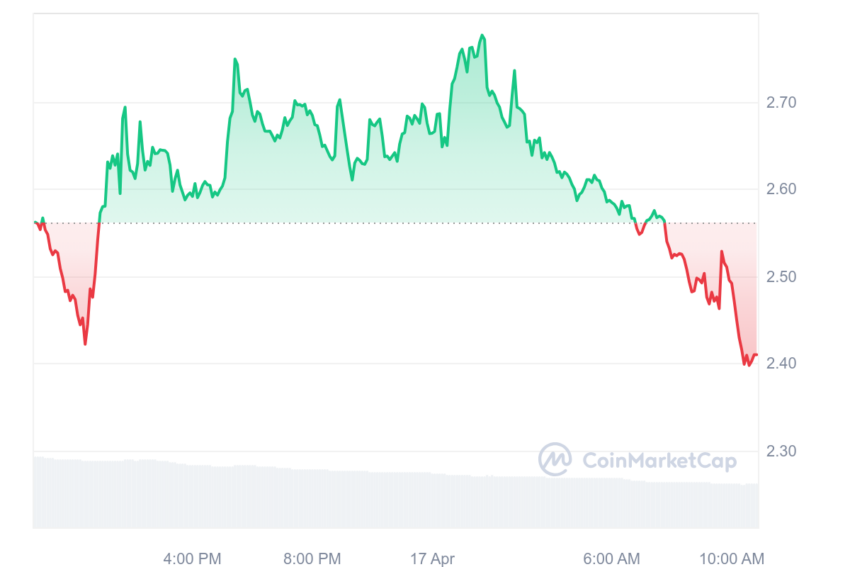Click the 2.40 price axis label
The image size is (850, 567).
pyautogui.click(x=781, y=363)
